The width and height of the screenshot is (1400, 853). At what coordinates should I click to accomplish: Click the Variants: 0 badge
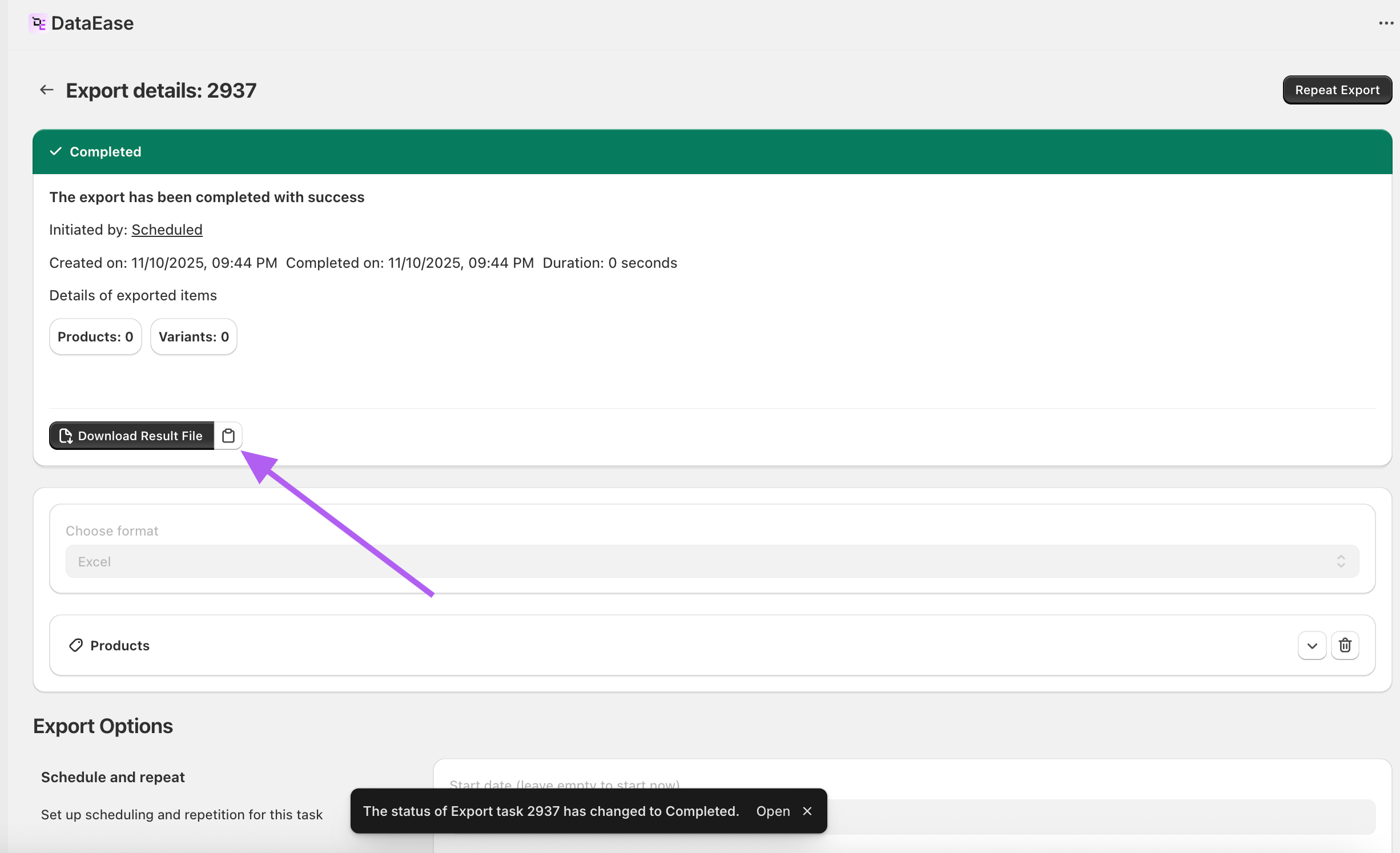point(194,337)
